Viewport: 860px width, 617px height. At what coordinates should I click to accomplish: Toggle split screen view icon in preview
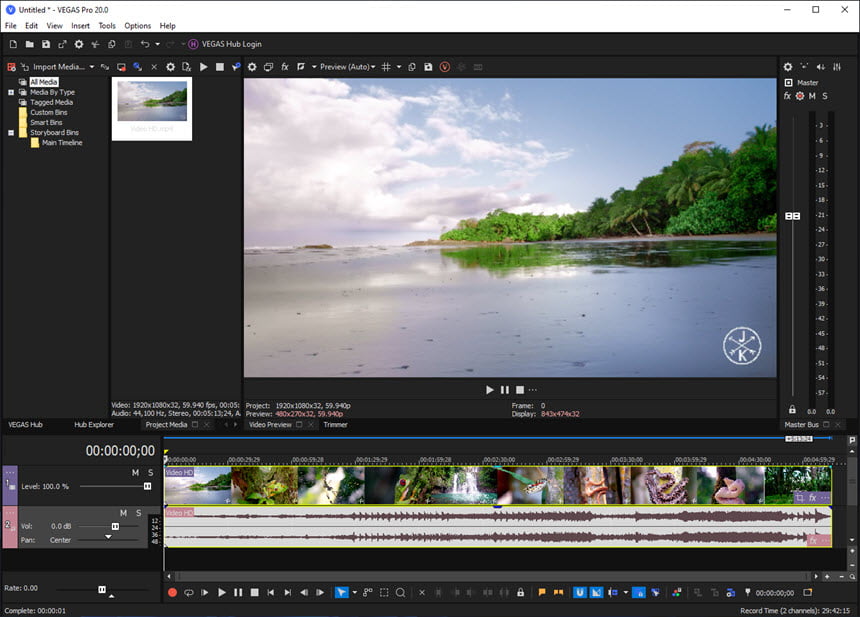[x=301, y=67]
